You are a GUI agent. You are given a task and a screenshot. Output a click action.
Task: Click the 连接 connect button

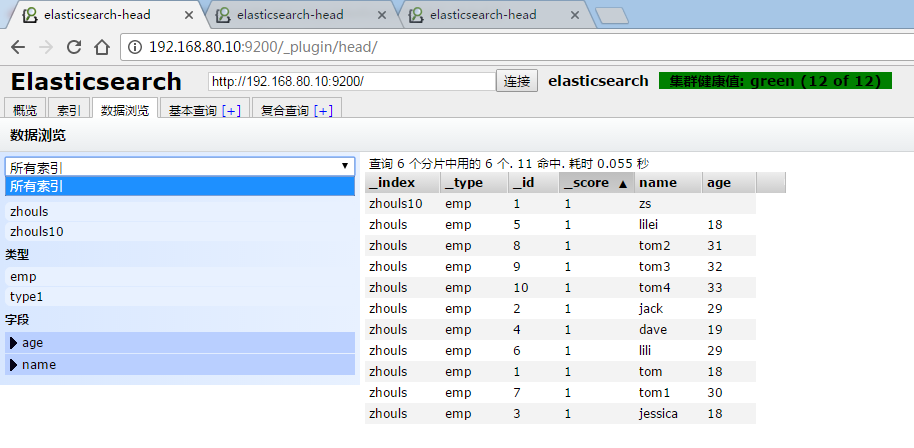point(517,81)
